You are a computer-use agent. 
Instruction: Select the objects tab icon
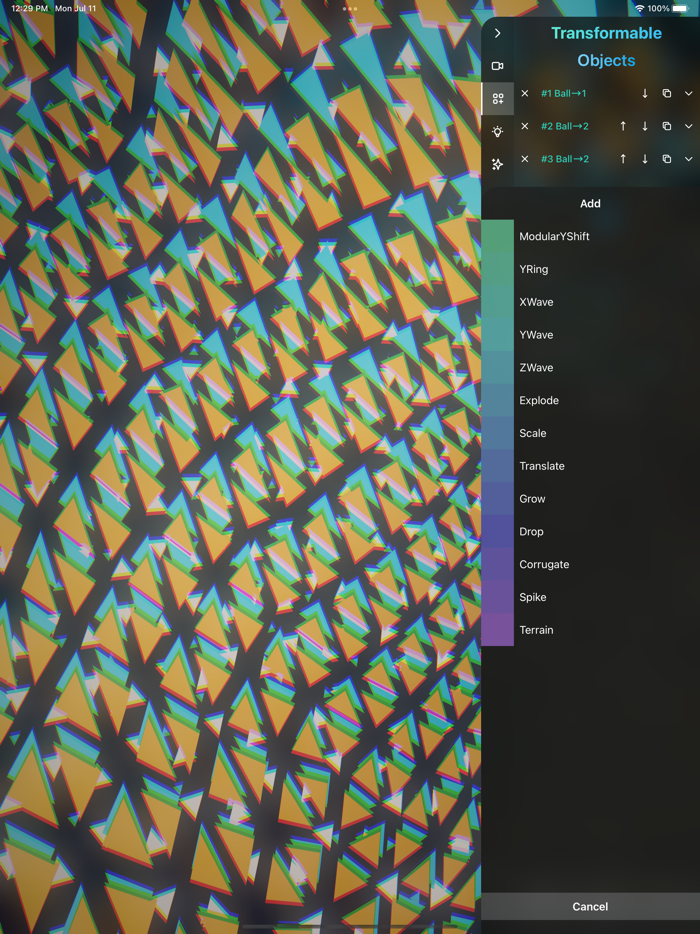[497, 99]
